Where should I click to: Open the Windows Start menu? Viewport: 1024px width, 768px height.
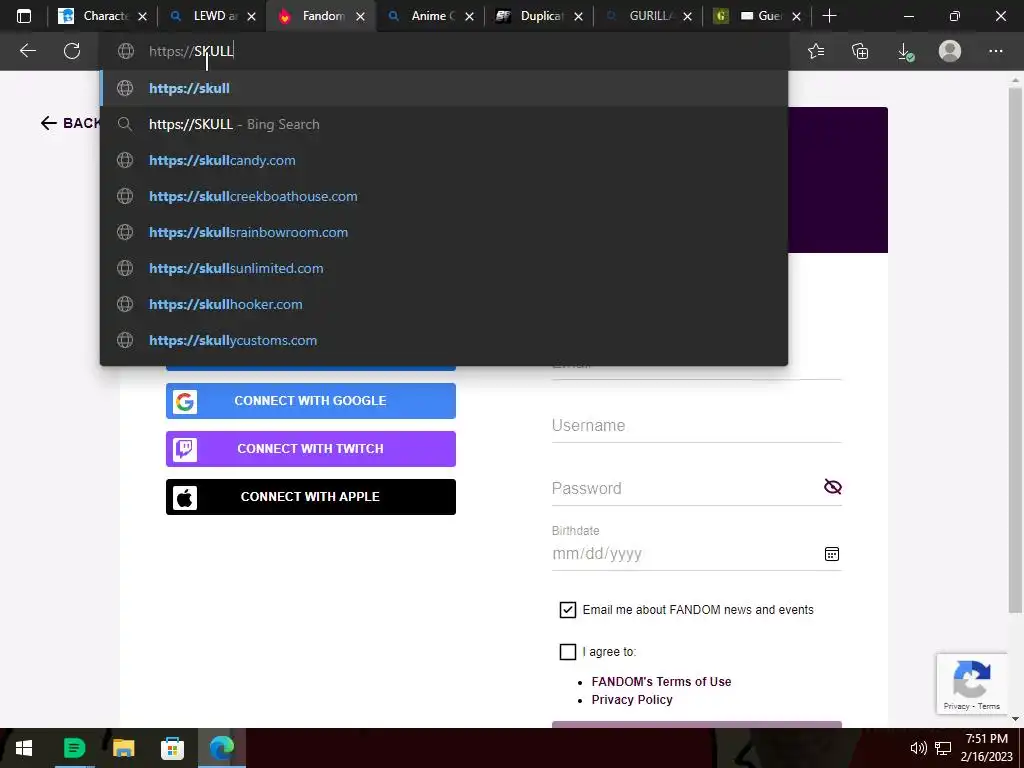(x=24, y=748)
